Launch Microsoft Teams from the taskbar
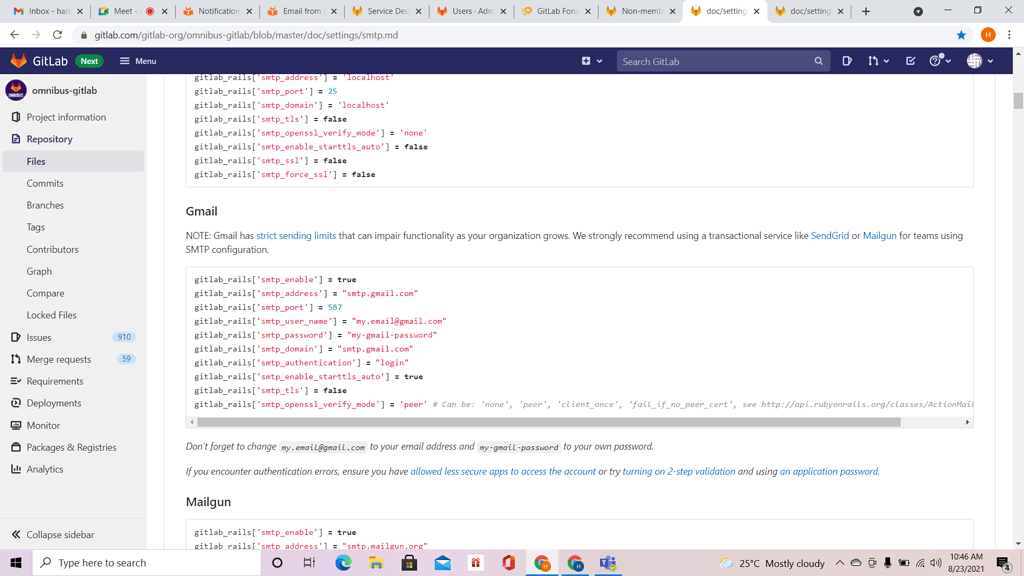The width and height of the screenshot is (1024, 576). click(608, 564)
